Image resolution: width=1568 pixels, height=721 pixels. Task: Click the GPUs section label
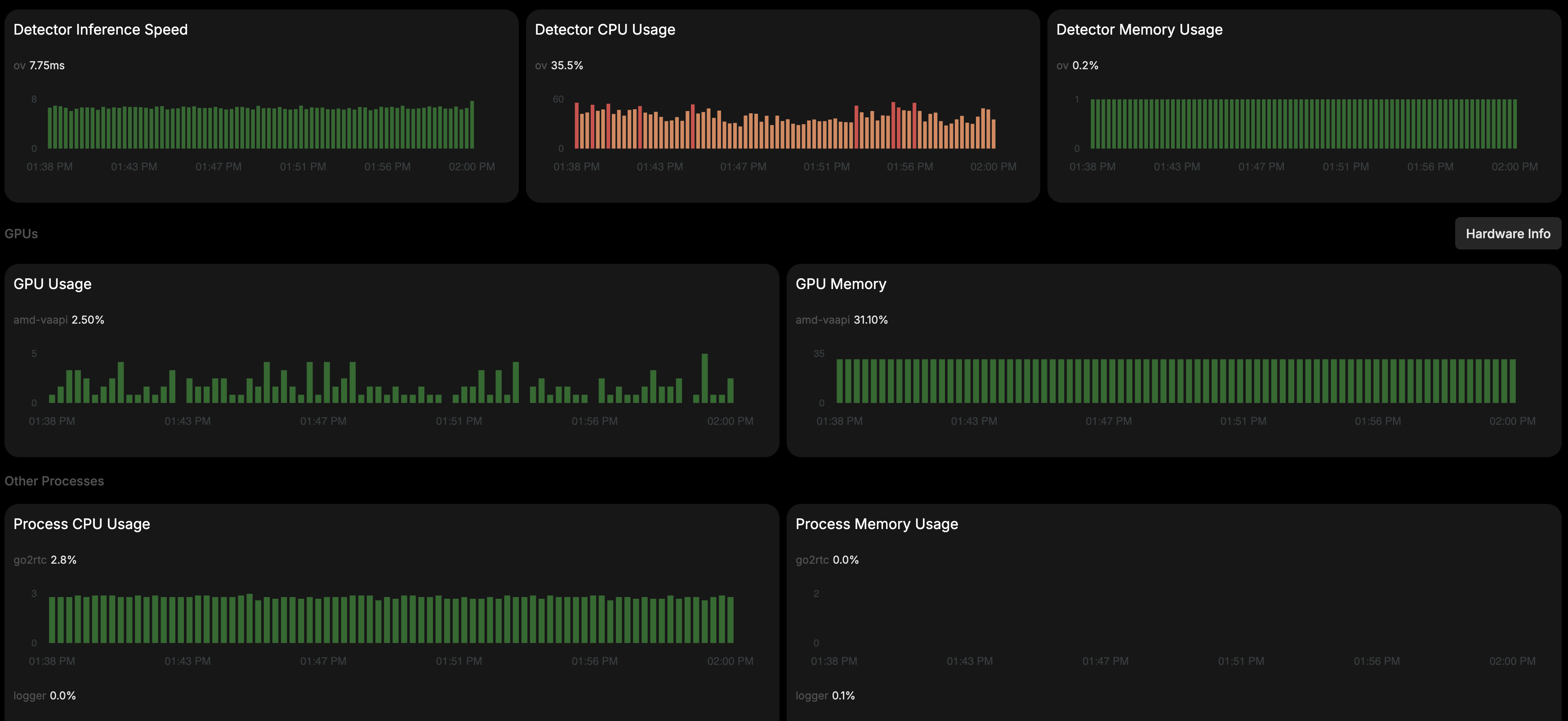tap(21, 234)
